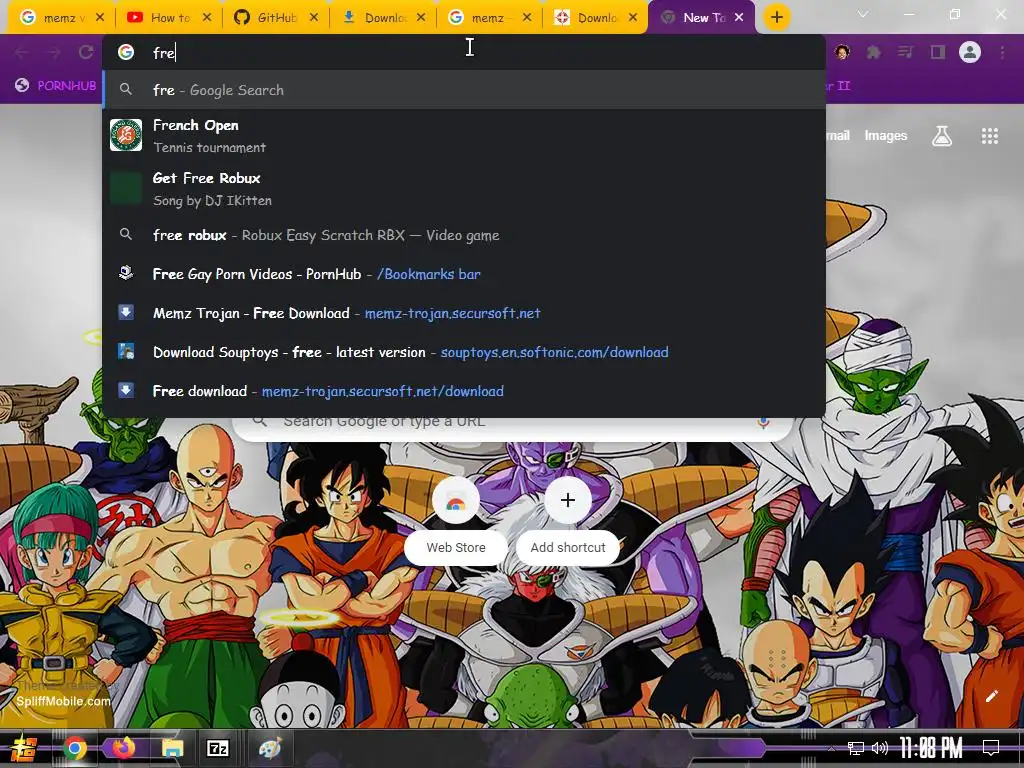Viewport: 1024px width, 768px height.
Task: Click the French Open logo thumbnail
Action: pos(126,135)
